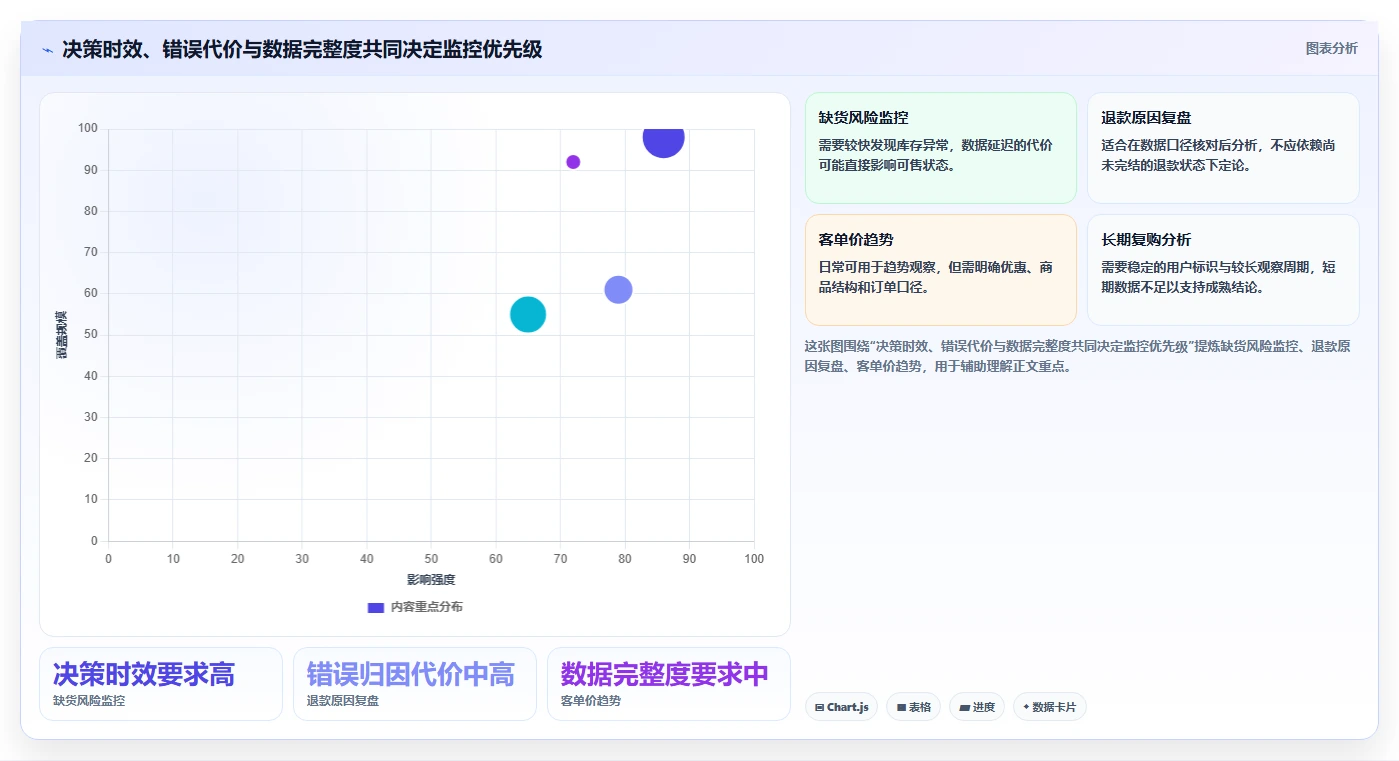Click the 进度 tag
The image size is (1399, 761).
977,707
